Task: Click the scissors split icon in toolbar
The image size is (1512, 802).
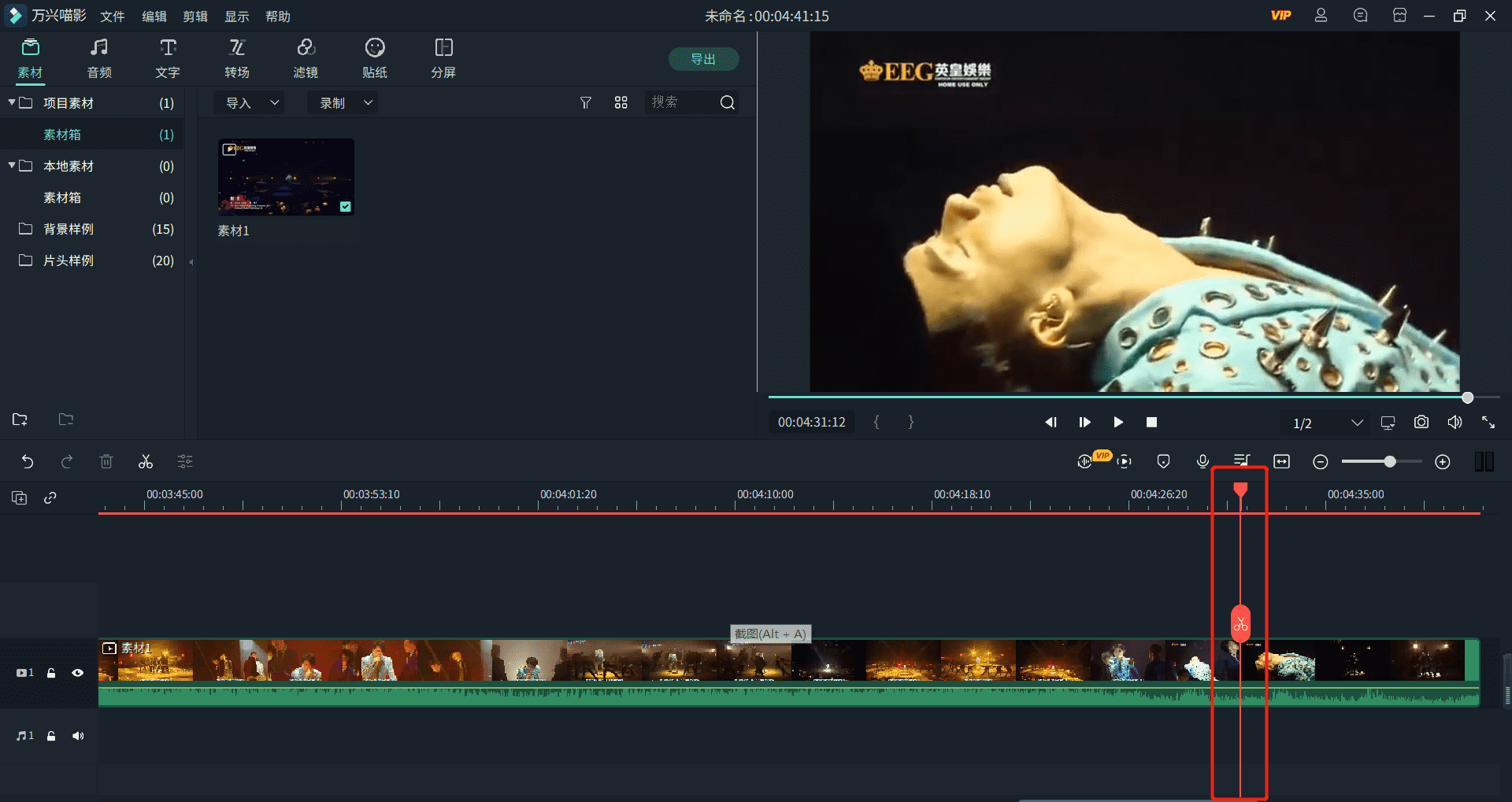Action: click(x=146, y=462)
